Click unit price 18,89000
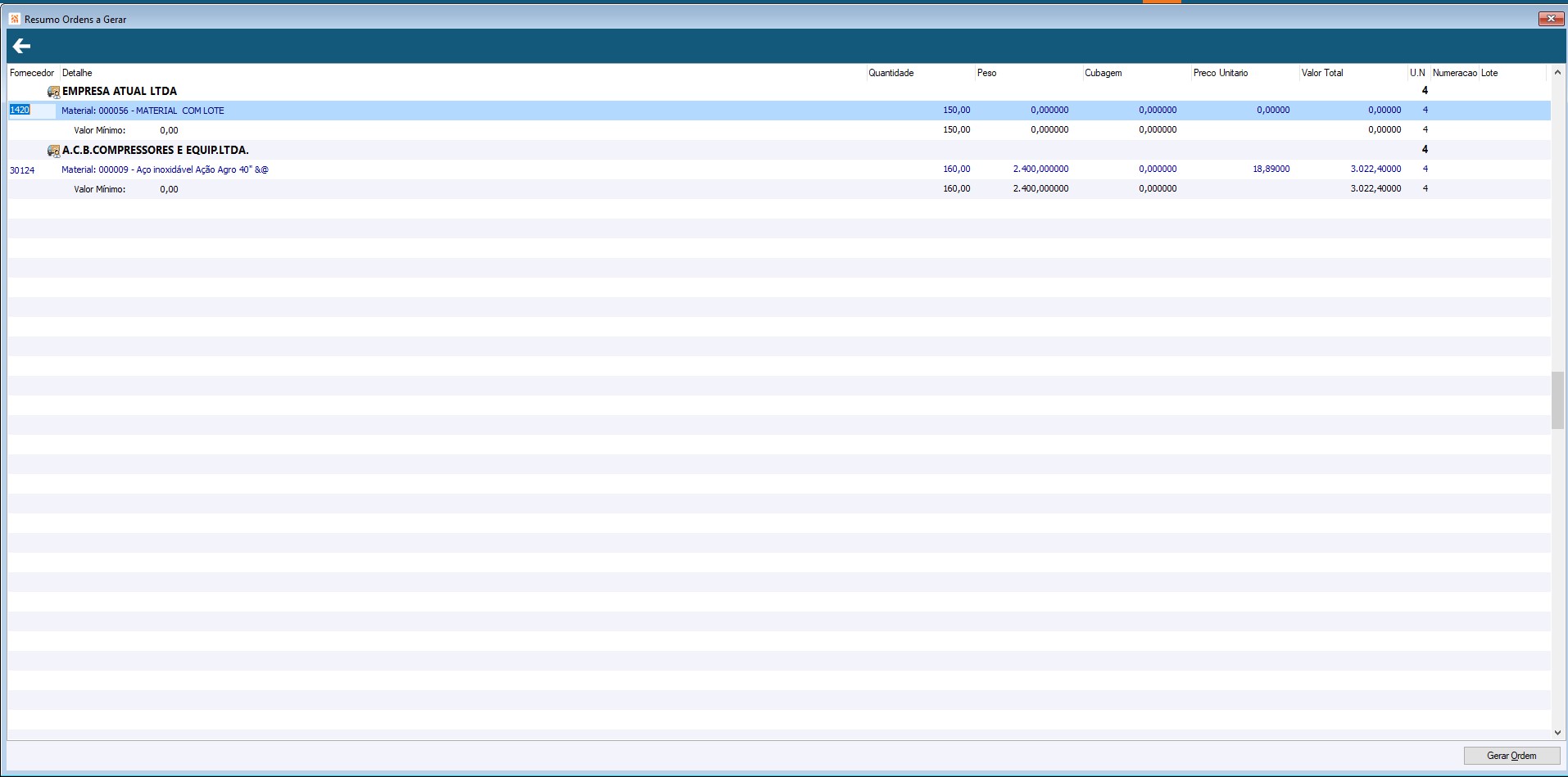Viewport: 1568px width, 777px height. tap(1271, 169)
